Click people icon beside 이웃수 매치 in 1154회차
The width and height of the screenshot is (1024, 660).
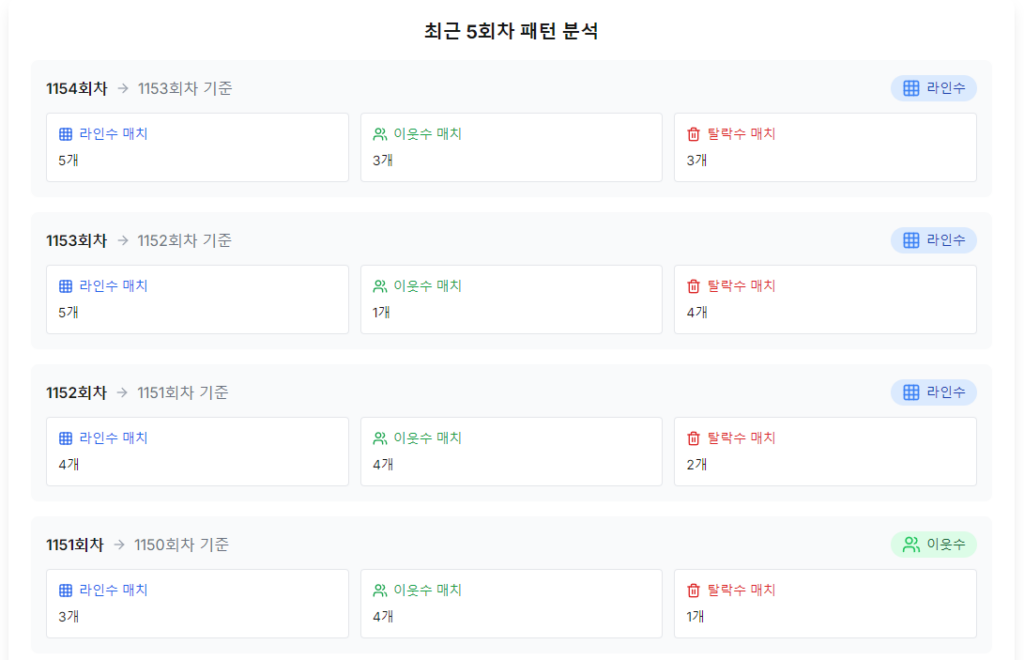(x=380, y=134)
